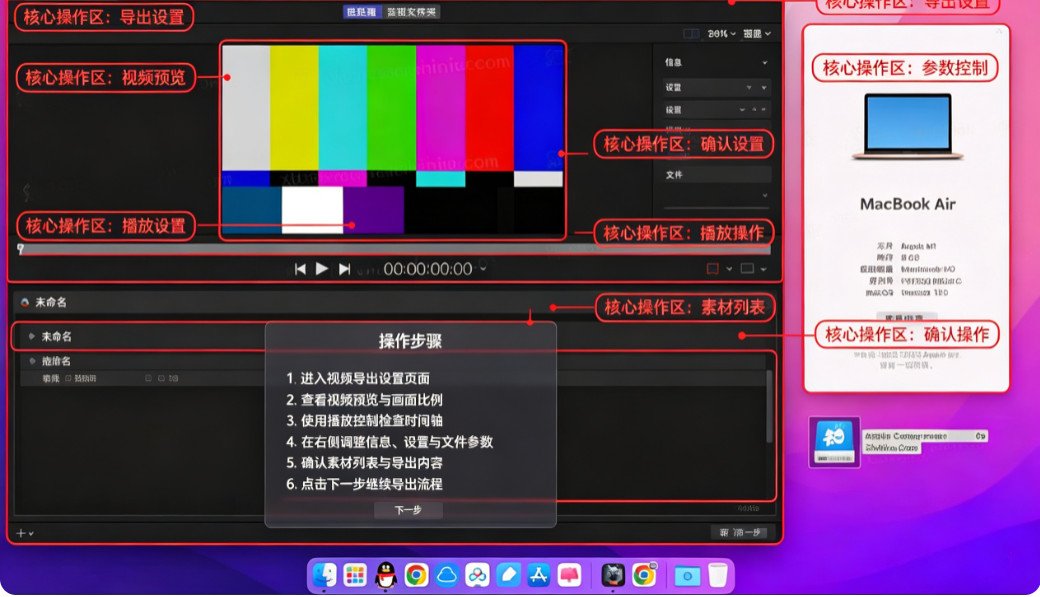Open Trash in the Dock
The height and width of the screenshot is (597, 1040).
718,575
